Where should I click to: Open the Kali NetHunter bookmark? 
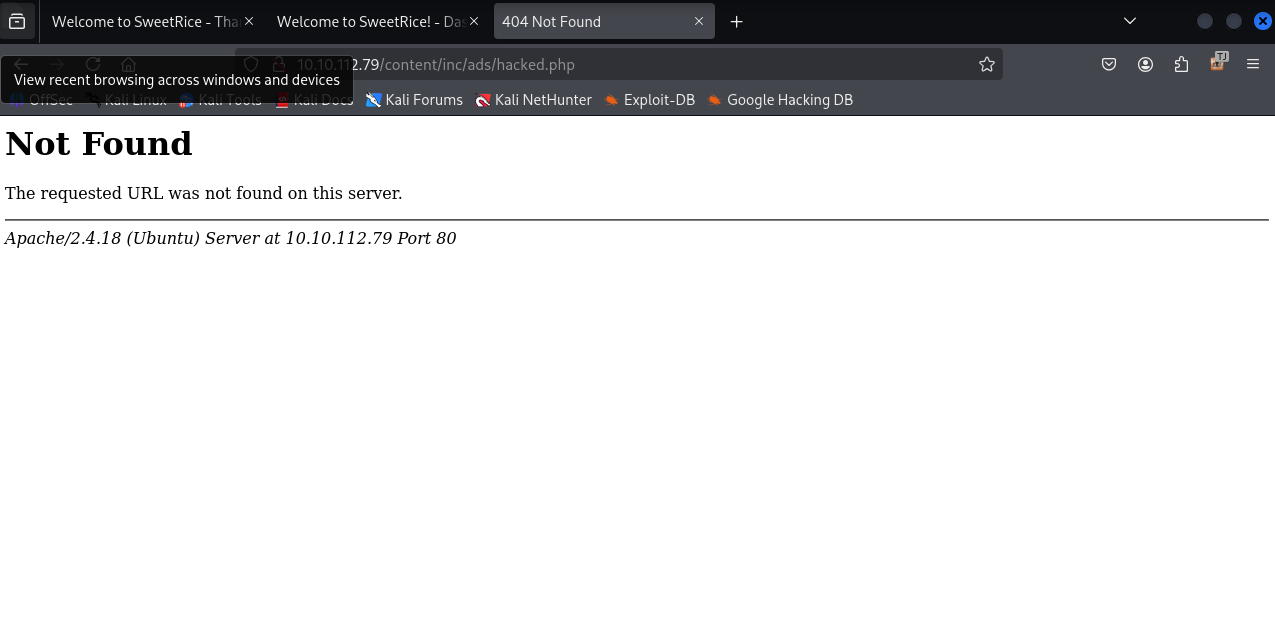534,100
